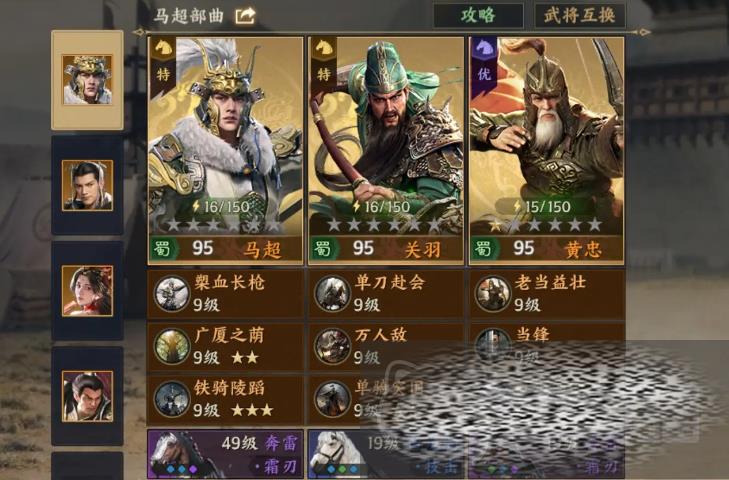Tap the 粜血长枪 skill icon

172,294
